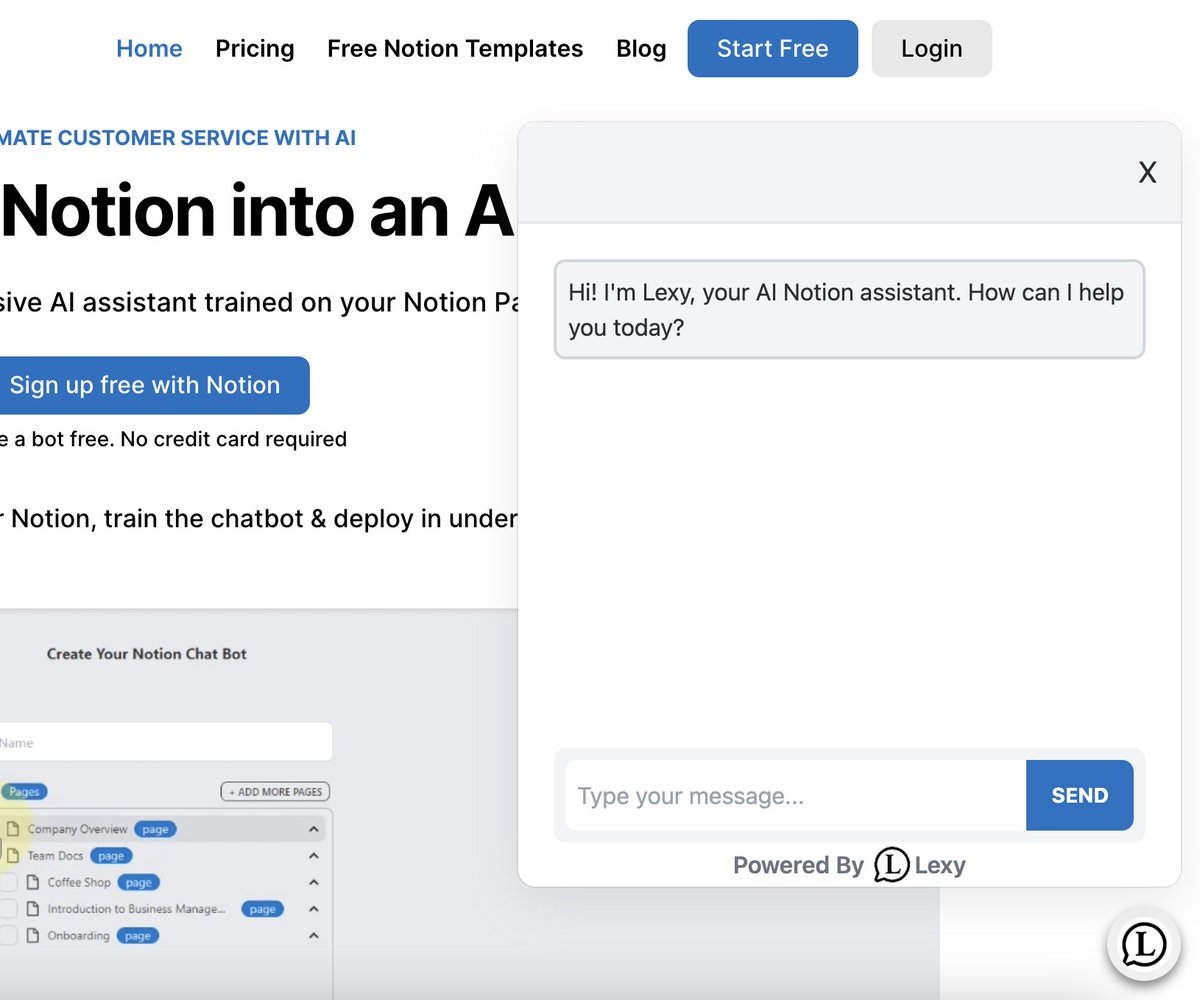Collapse the Introduction to Business row chevron
The width and height of the screenshot is (1200, 1000).
(x=314, y=909)
